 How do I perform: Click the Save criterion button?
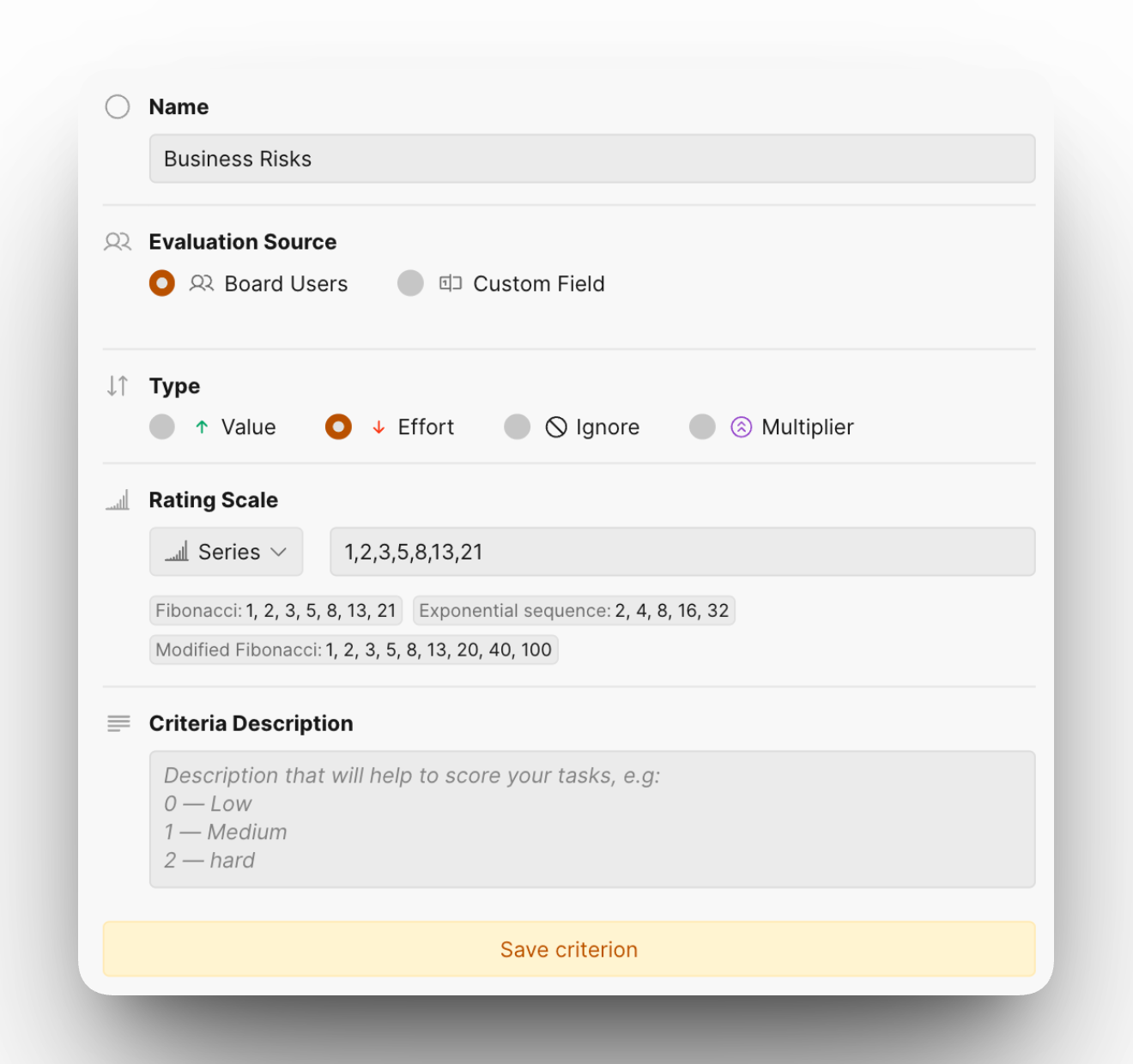click(x=569, y=949)
